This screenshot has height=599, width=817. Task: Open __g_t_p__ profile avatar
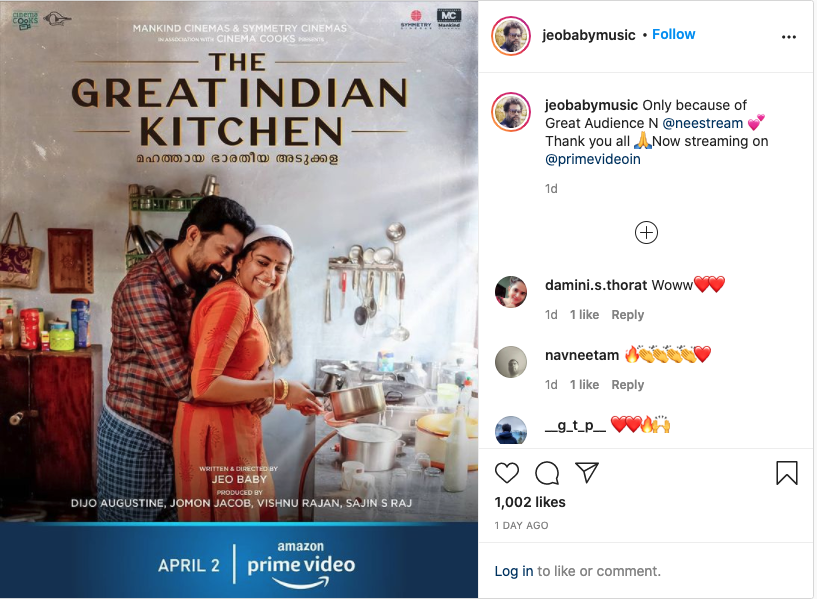click(x=511, y=430)
